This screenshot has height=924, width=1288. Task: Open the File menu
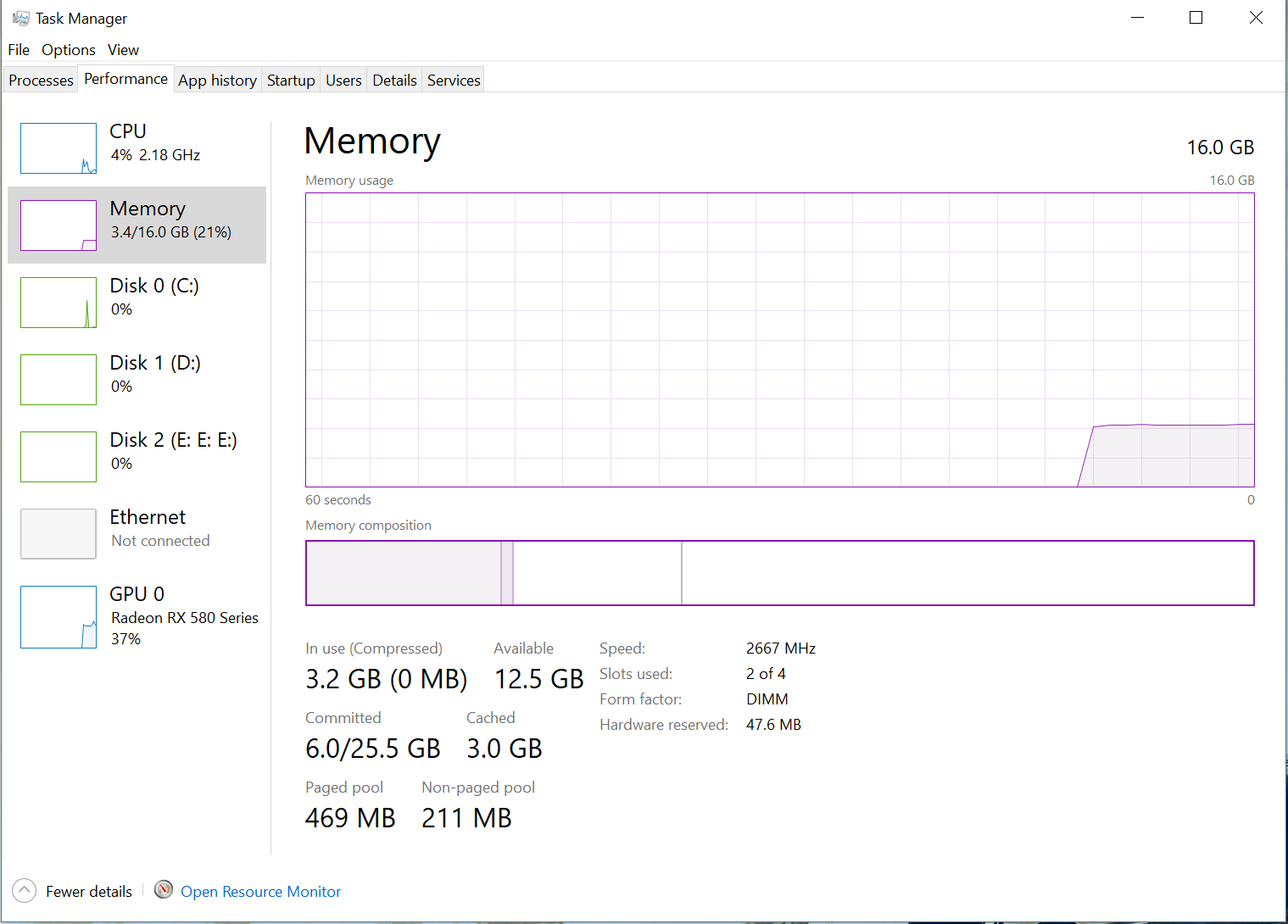19,50
